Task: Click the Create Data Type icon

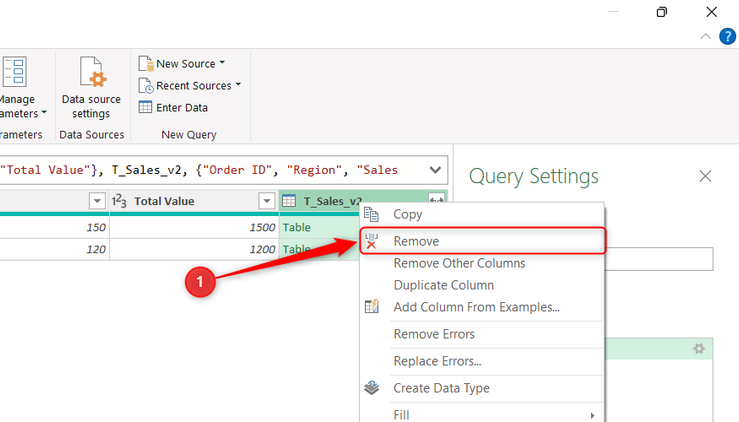Action: 372,388
